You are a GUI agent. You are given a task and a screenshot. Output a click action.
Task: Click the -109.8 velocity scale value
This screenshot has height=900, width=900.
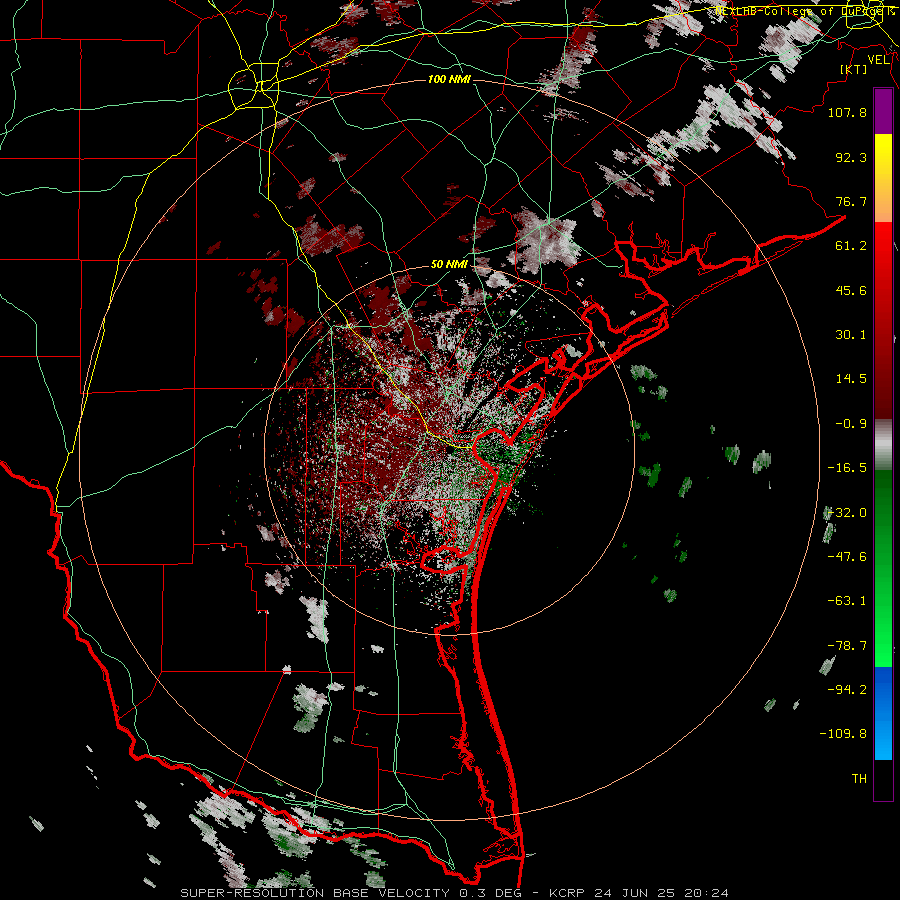843,734
